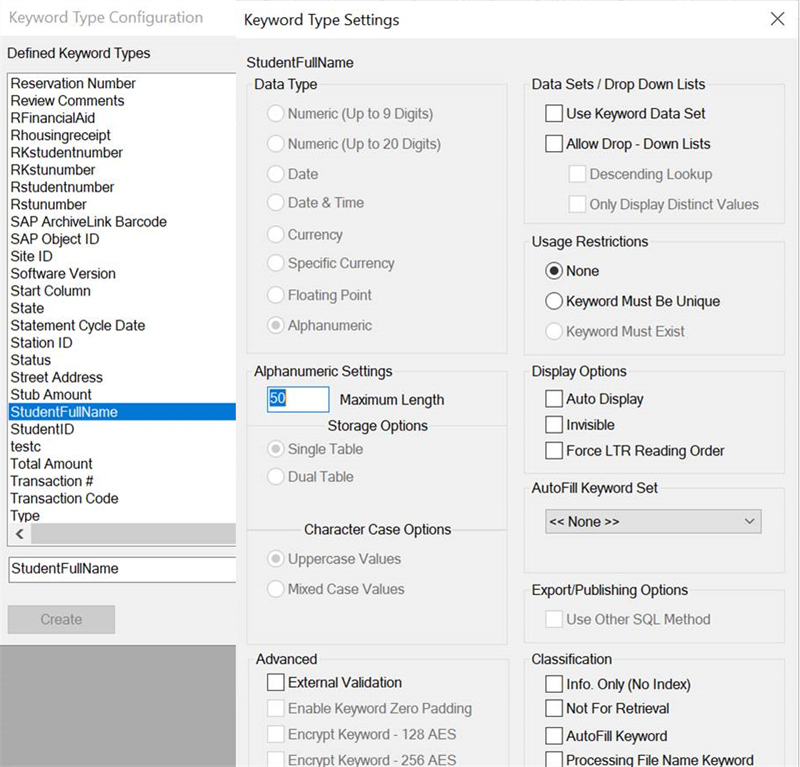The image size is (800, 767).
Task: Click the Descending Lookup checkbox
Action: 577,174
